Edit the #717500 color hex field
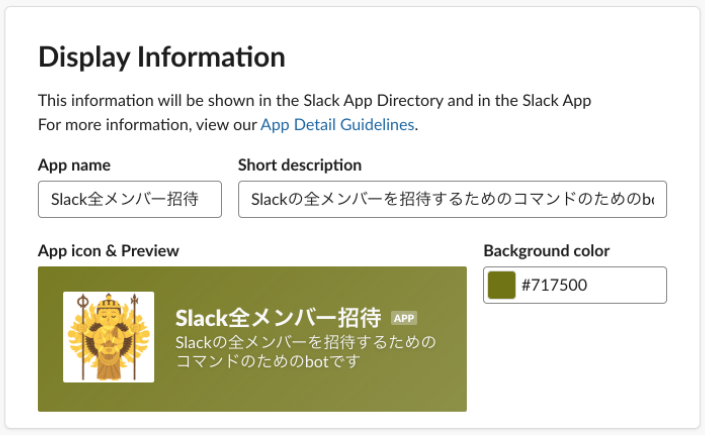705x435 pixels. tap(575, 285)
